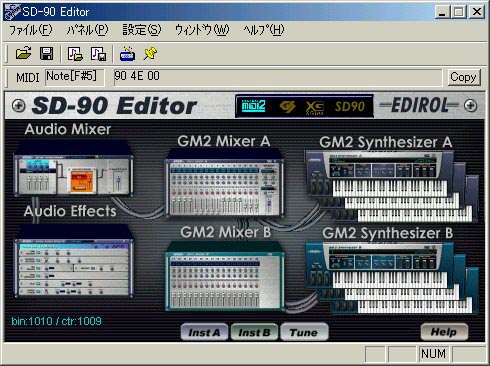Screen dimensions: 490x366
Task: Open the GM2 Mixer A console
Action: pyautogui.click(x=224, y=183)
